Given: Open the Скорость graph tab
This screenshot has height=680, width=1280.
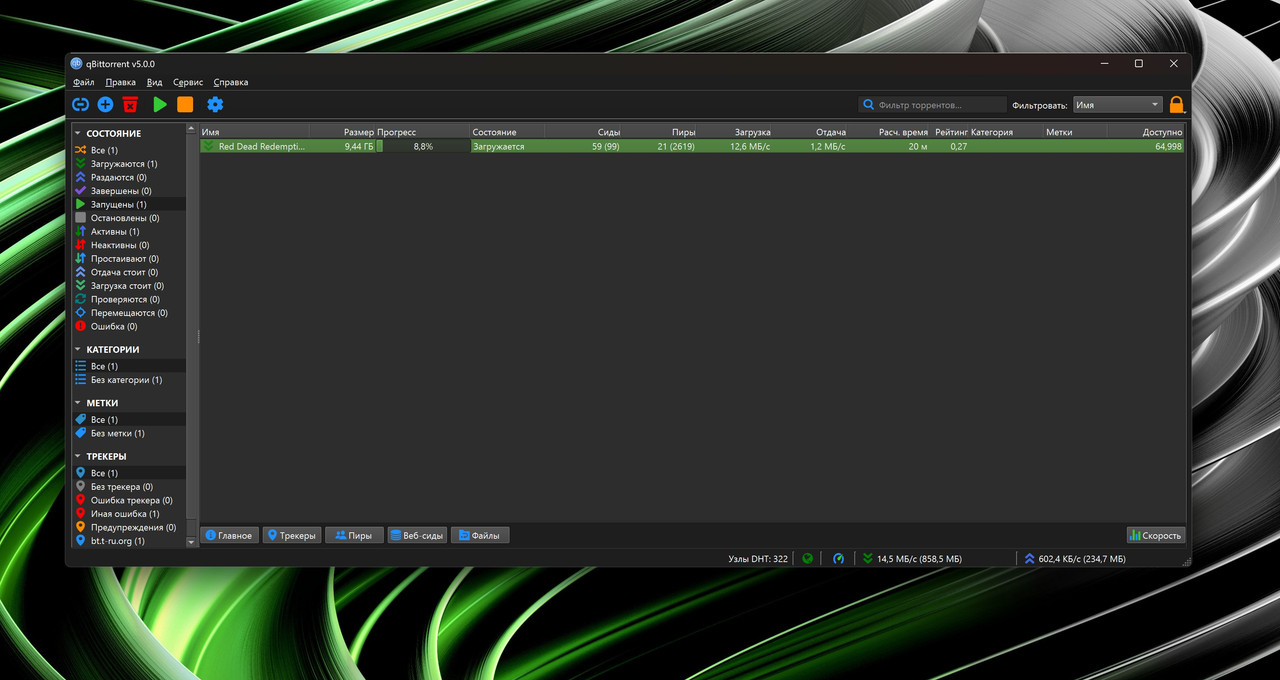Looking at the screenshot, I should point(1155,535).
